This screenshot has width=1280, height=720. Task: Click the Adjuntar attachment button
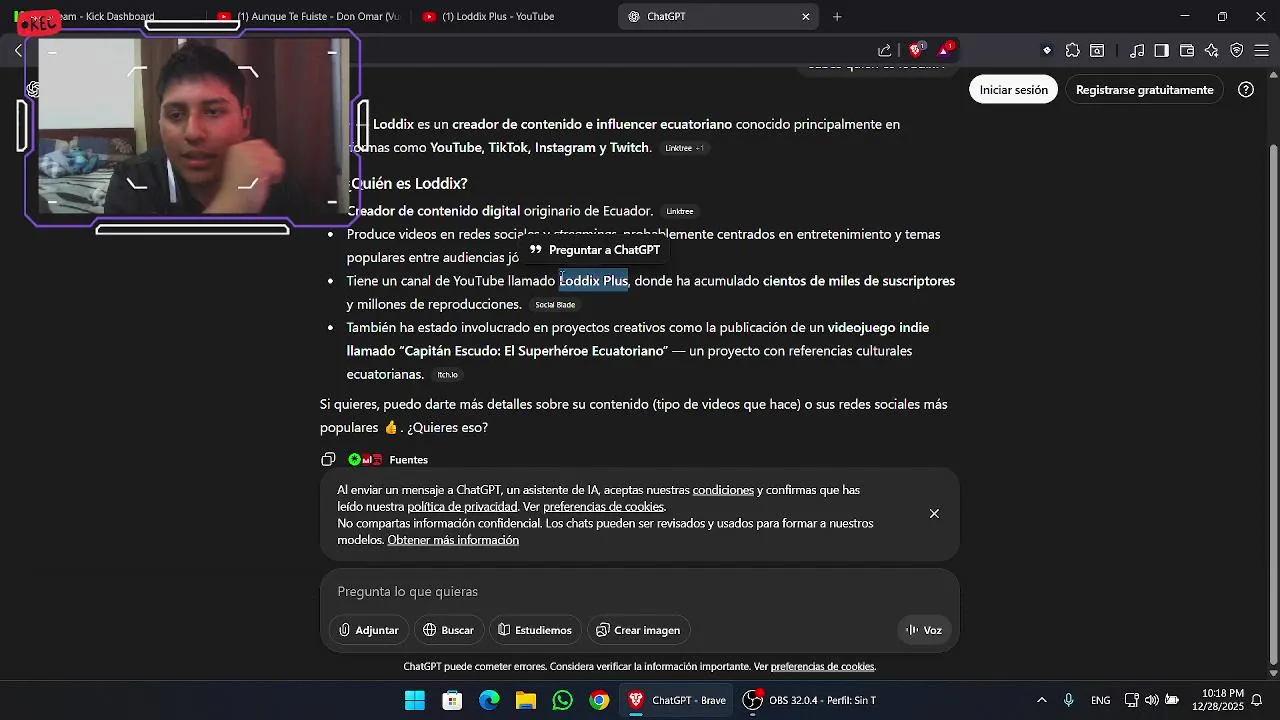(x=368, y=630)
